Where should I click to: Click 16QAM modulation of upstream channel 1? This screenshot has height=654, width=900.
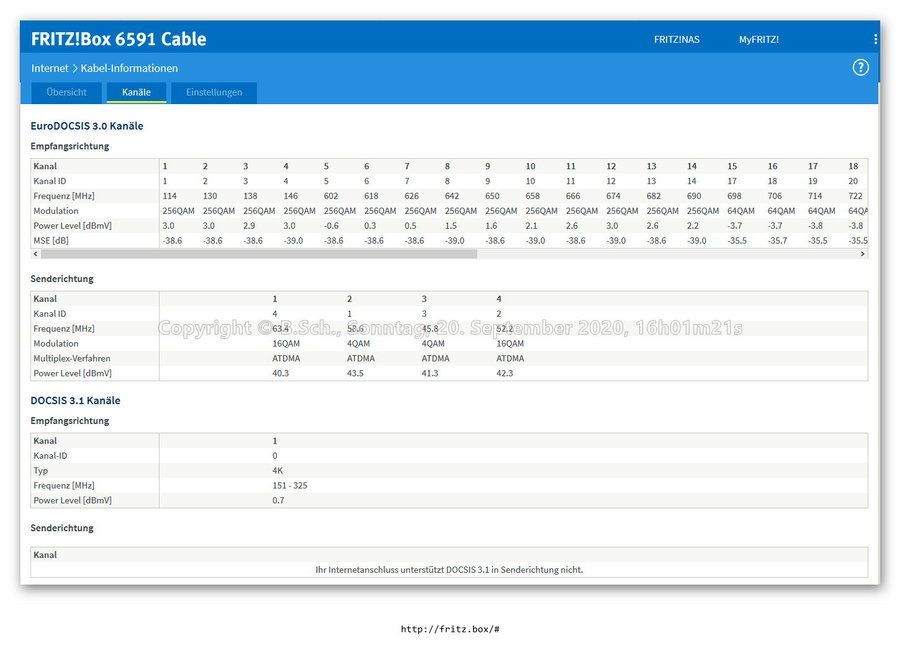[286, 344]
